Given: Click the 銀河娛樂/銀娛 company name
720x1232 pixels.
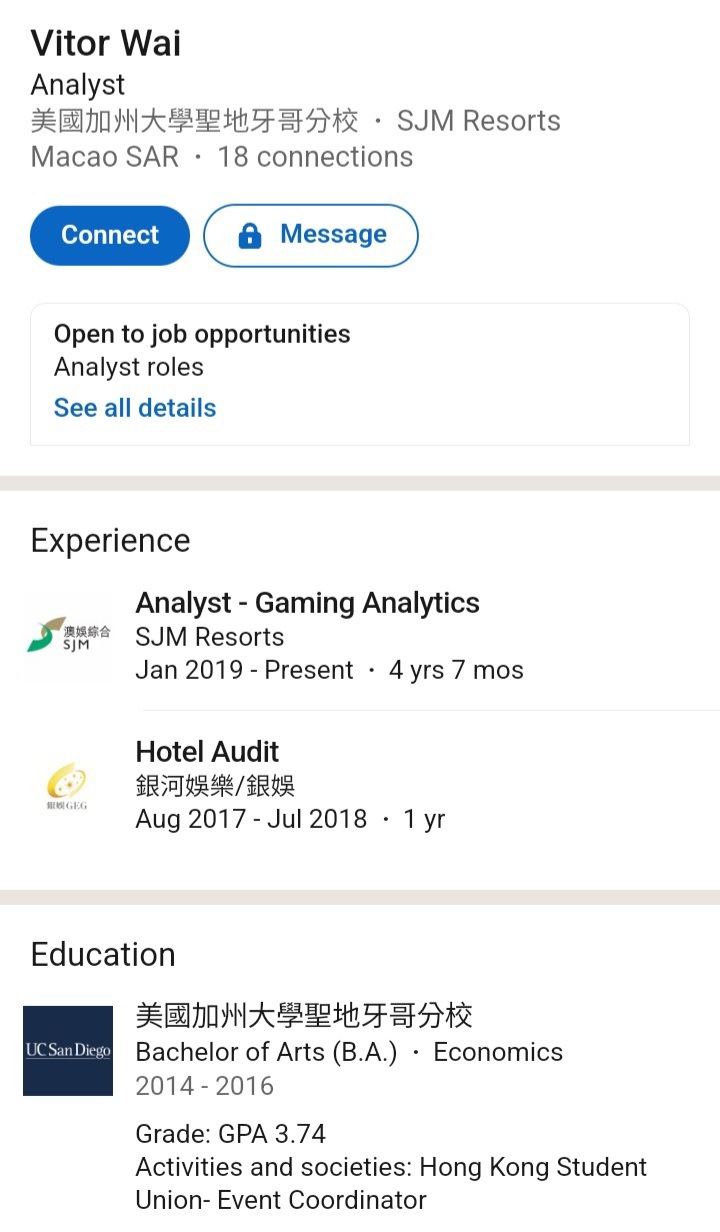Looking at the screenshot, I should (215, 786).
